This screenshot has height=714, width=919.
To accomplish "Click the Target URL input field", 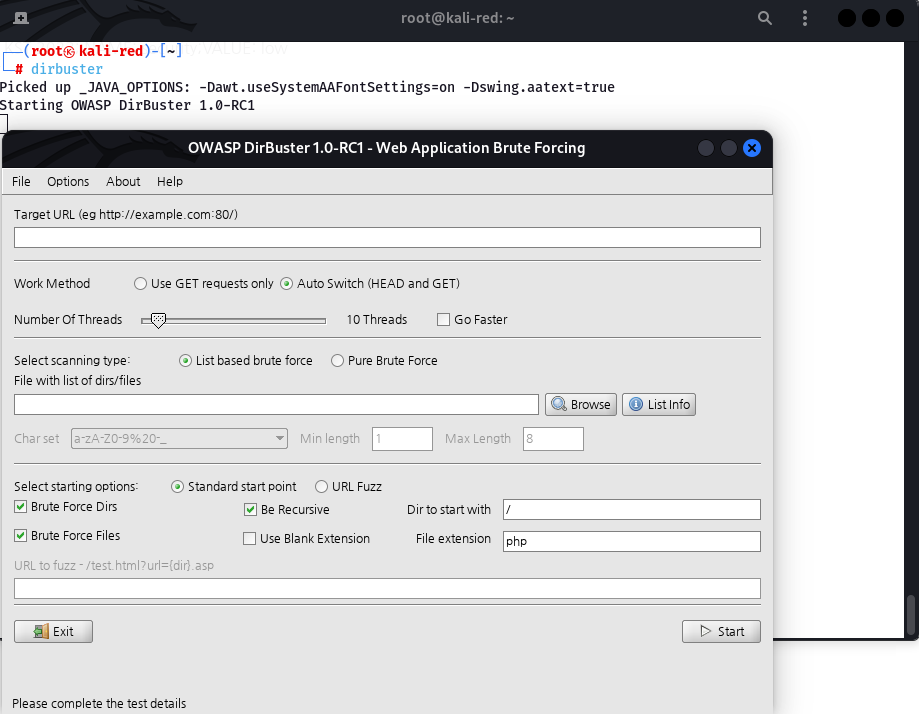I will [387, 237].
